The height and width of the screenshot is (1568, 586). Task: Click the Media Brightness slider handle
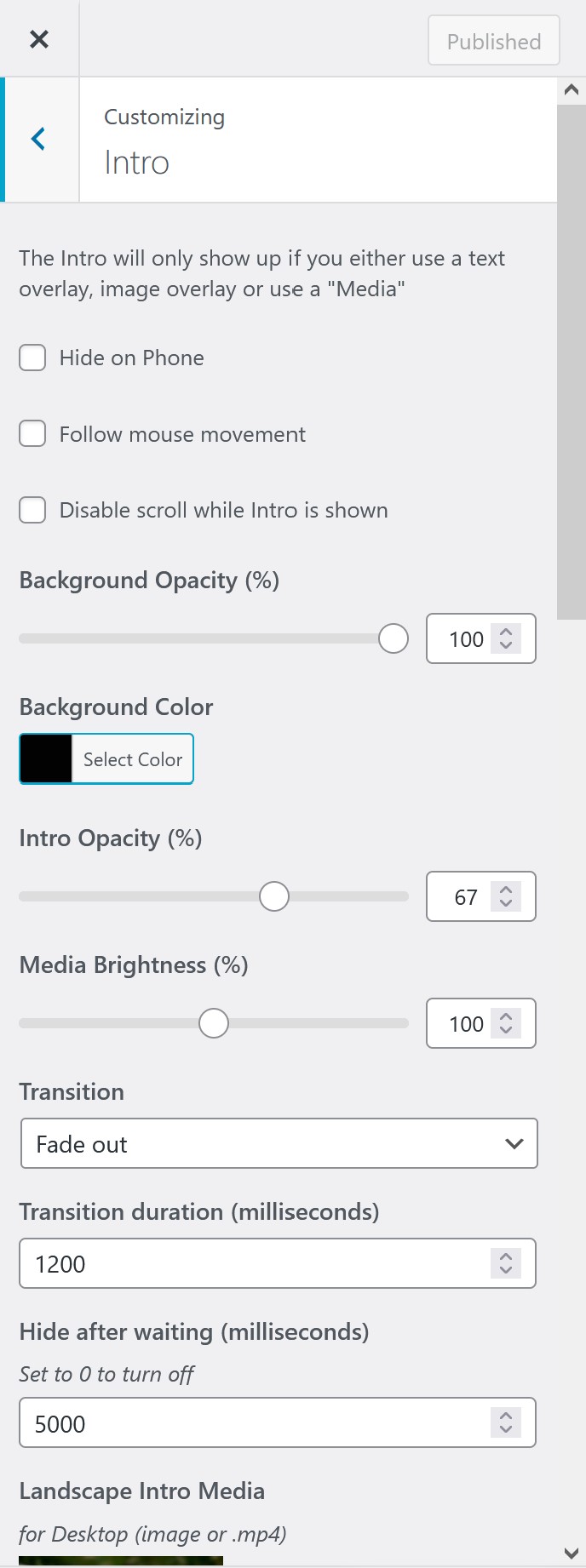[x=214, y=1023]
